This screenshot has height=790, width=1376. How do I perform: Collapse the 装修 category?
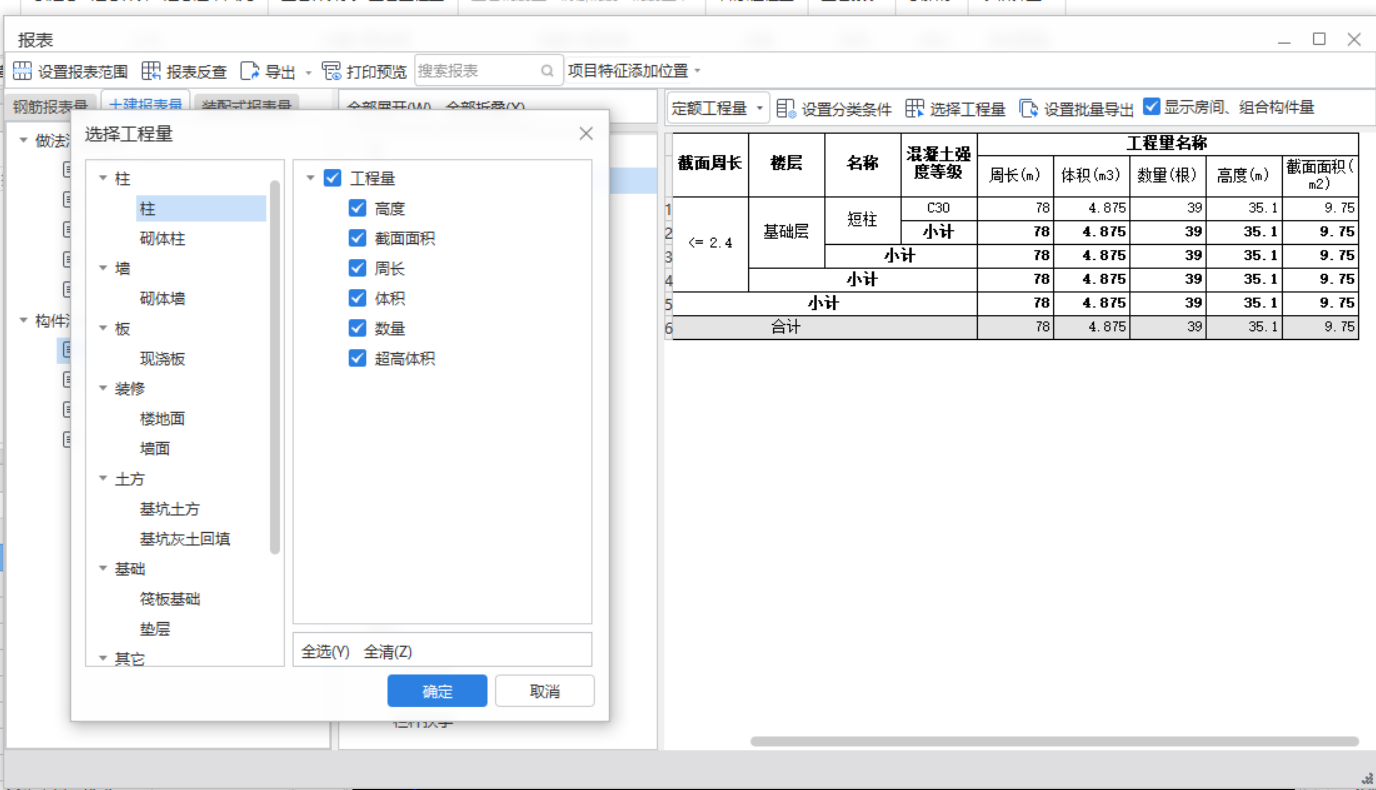[103, 389]
